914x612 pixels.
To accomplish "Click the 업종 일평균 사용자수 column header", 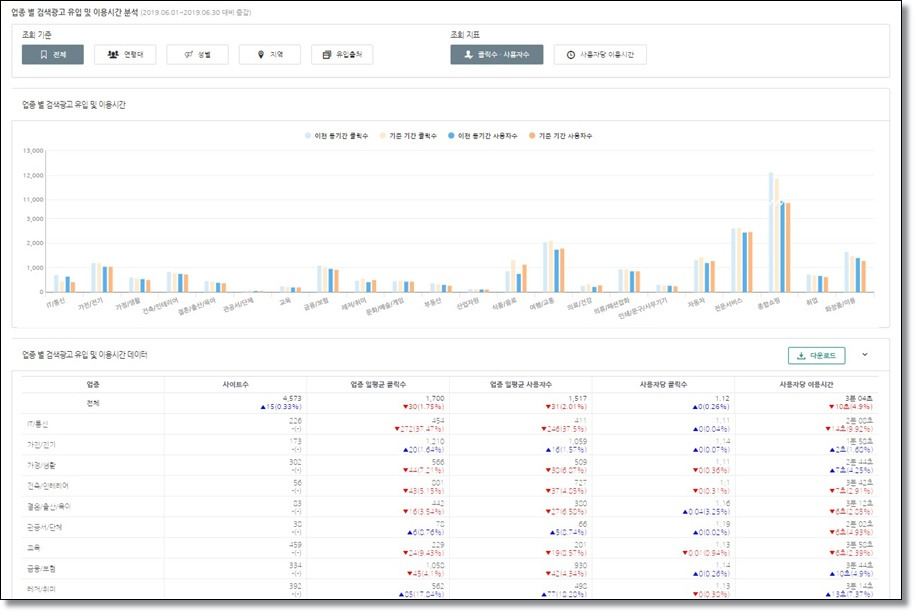I will pyautogui.click(x=521, y=384).
